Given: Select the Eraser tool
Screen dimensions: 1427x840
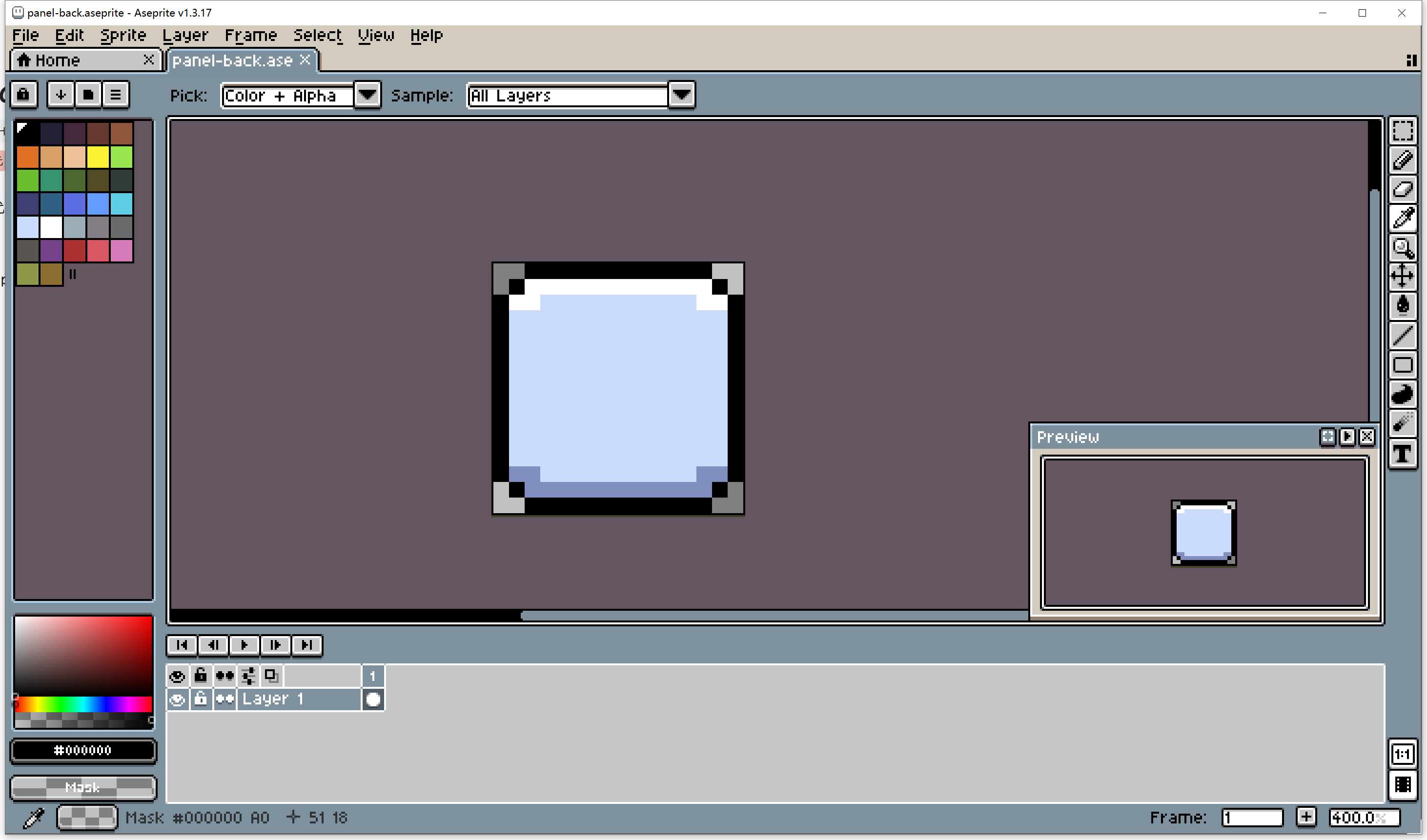Looking at the screenshot, I should [x=1402, y=190].
